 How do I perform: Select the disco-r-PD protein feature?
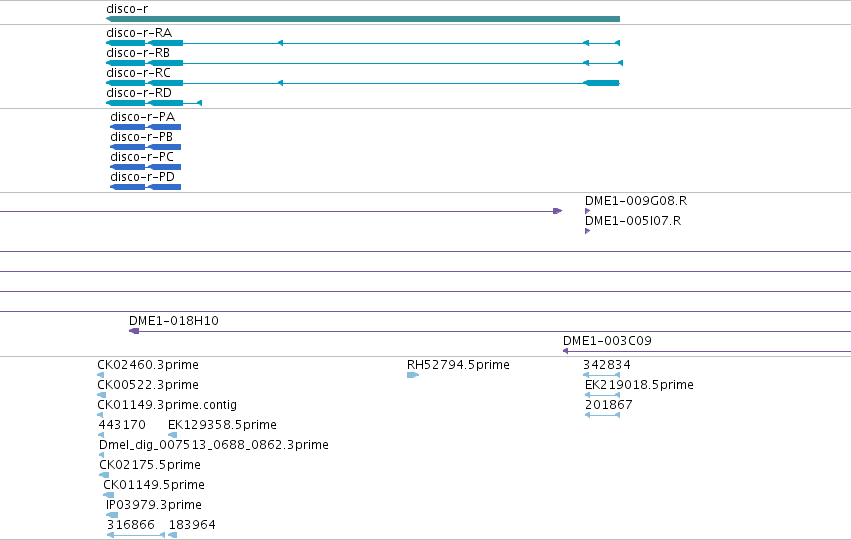click(145, 187)
